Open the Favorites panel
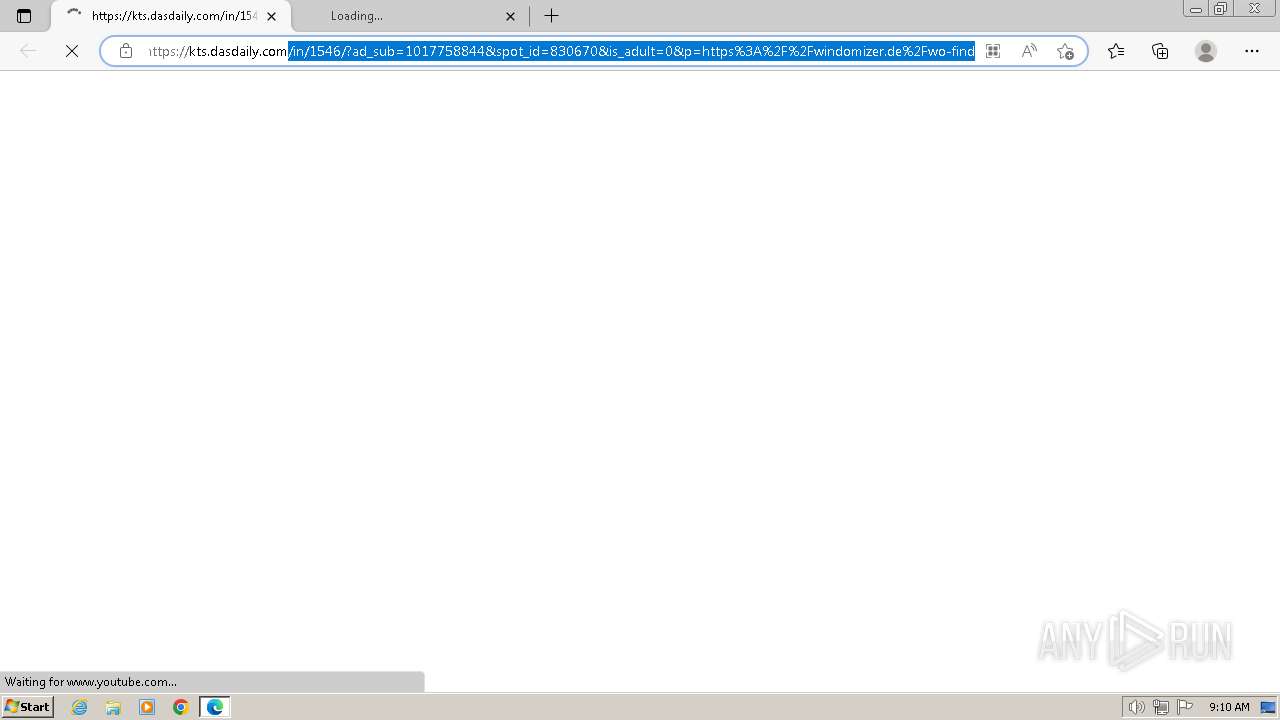This screenshot has width=1280, height=720. 1116,51
